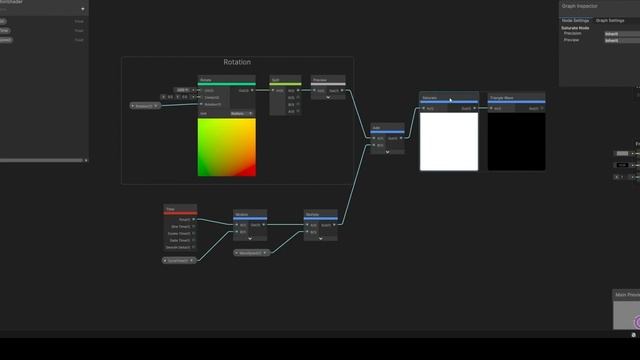Click the Center Y value field of Rotate node
This screenshot has height=360, width=640.
(185, 97)
